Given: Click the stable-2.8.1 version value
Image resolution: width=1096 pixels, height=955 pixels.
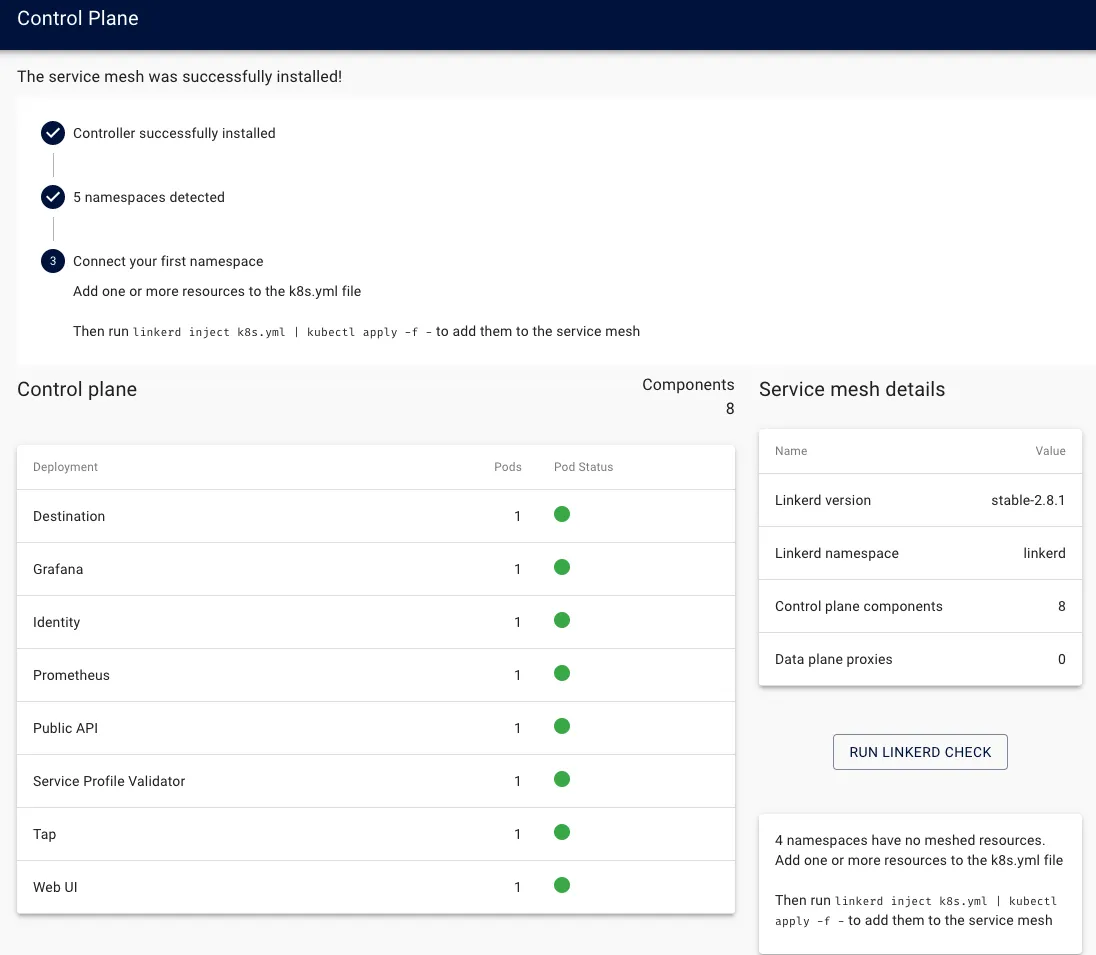Looking at the screenshot, I should coord(1028,501).
